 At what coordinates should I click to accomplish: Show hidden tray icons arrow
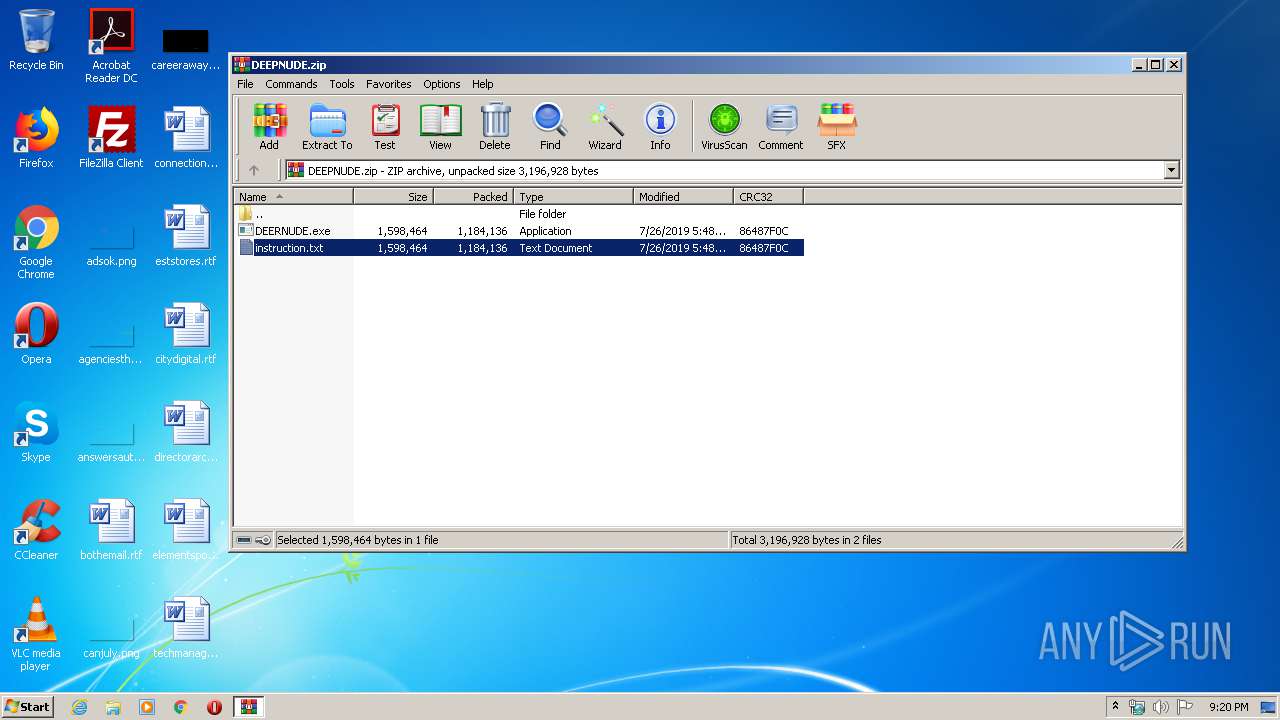point(1115,706)
